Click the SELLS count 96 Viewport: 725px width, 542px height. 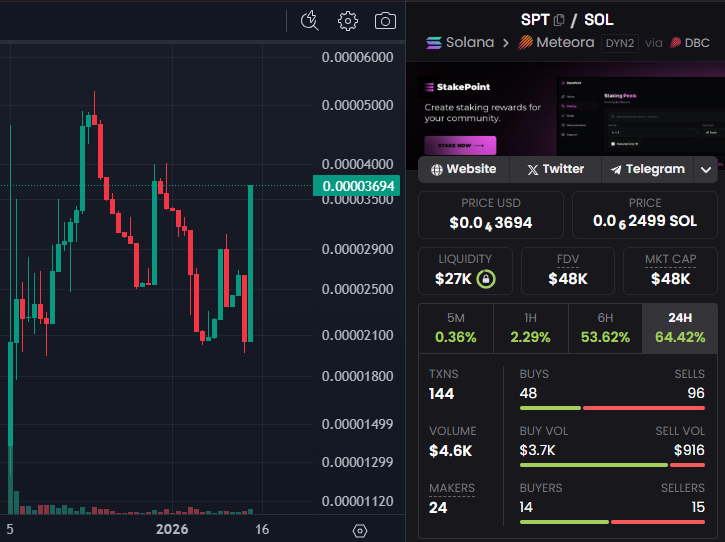point(696,393)
